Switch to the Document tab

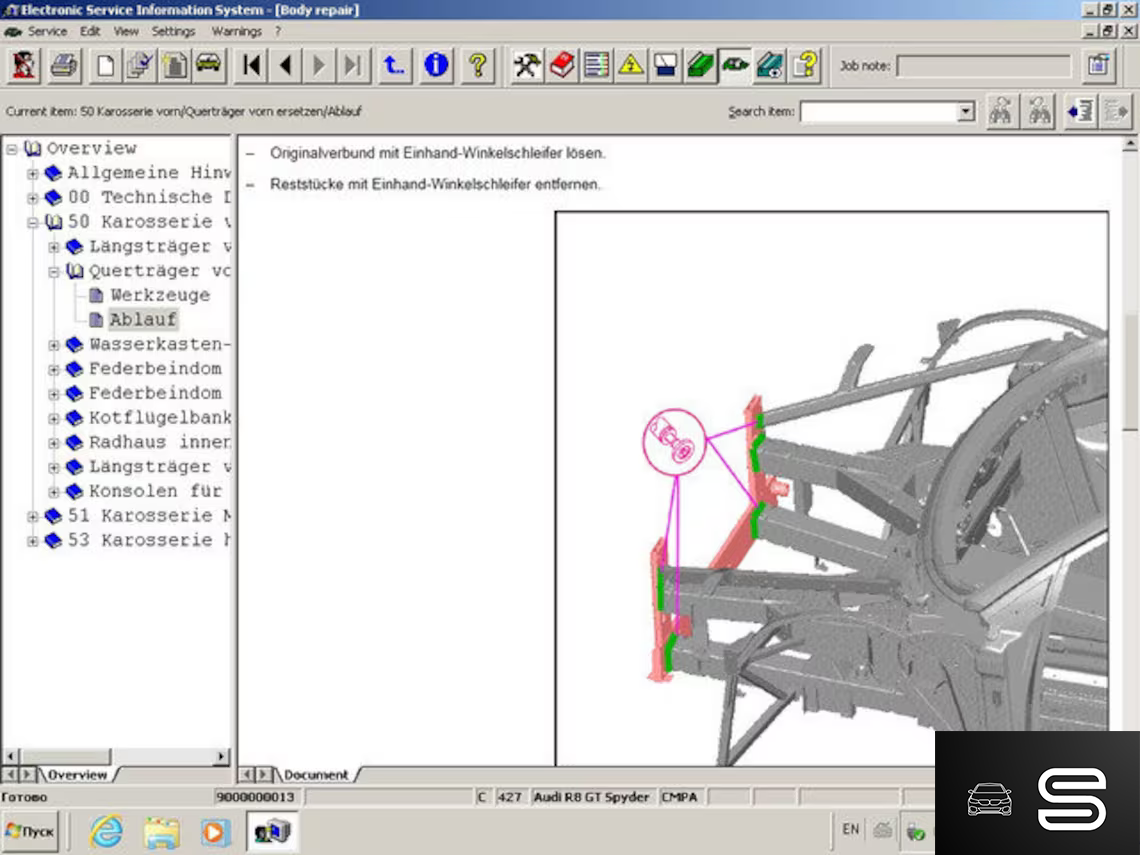[316, 775]
